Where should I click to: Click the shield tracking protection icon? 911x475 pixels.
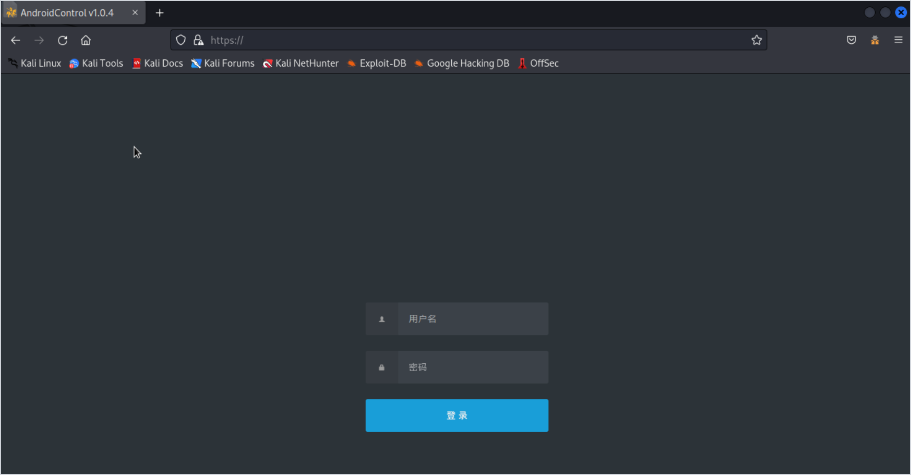tap(181, 40)
